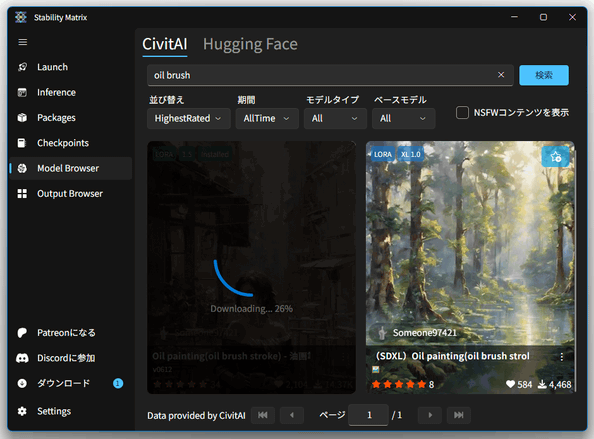
Task: Go to the Output Browser grid icon
Action: 22,194
